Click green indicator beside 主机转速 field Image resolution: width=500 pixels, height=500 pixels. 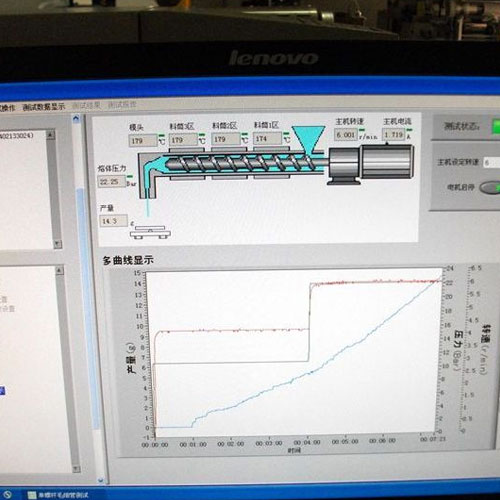tap(362, 130)
